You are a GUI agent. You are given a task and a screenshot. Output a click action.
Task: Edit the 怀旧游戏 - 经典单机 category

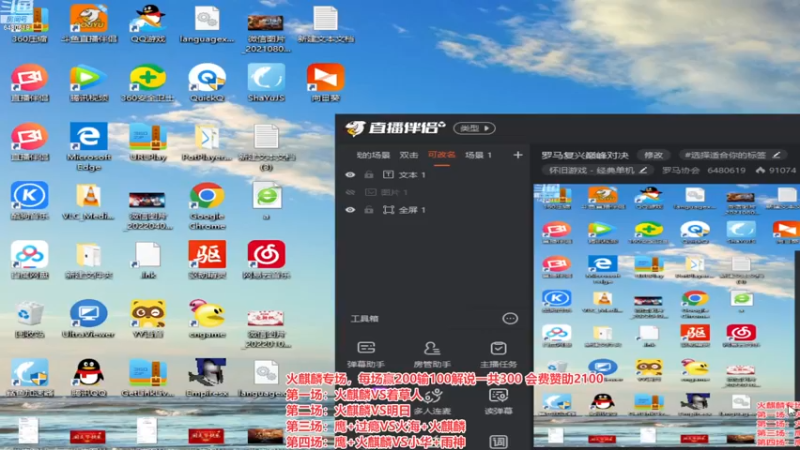point(597,170)
